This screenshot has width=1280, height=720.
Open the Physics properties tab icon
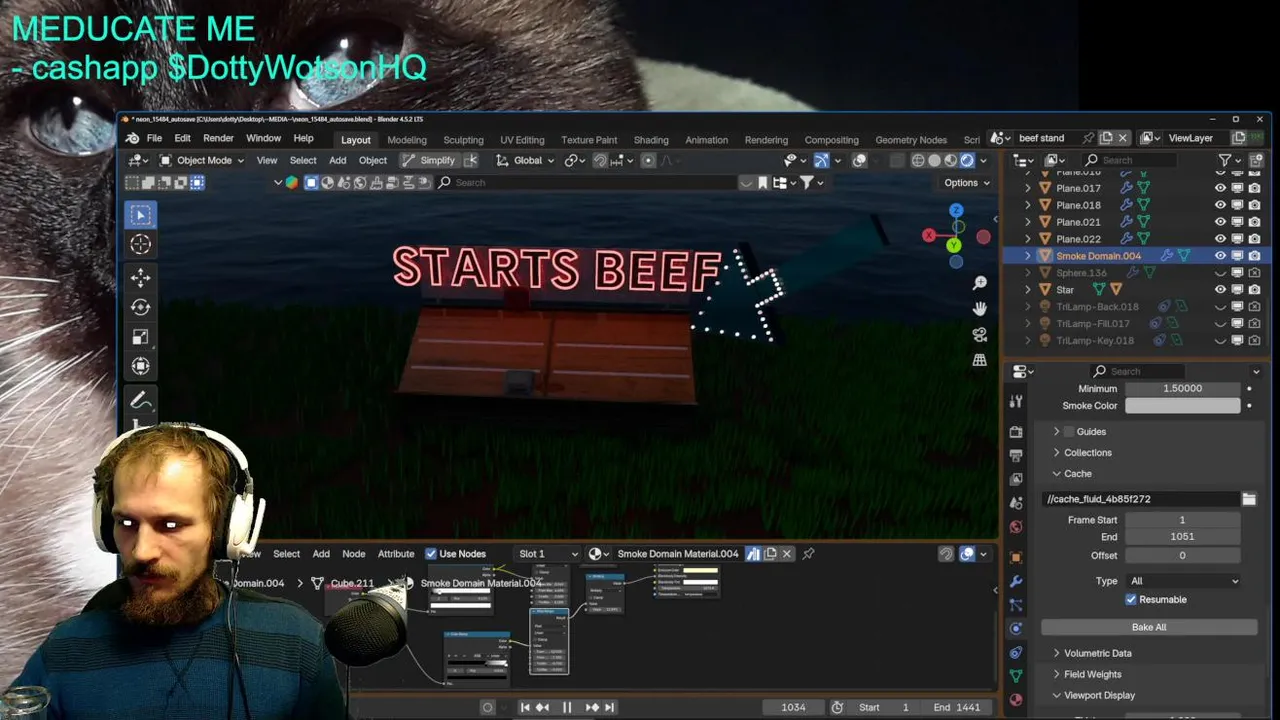click(1016, 628)
